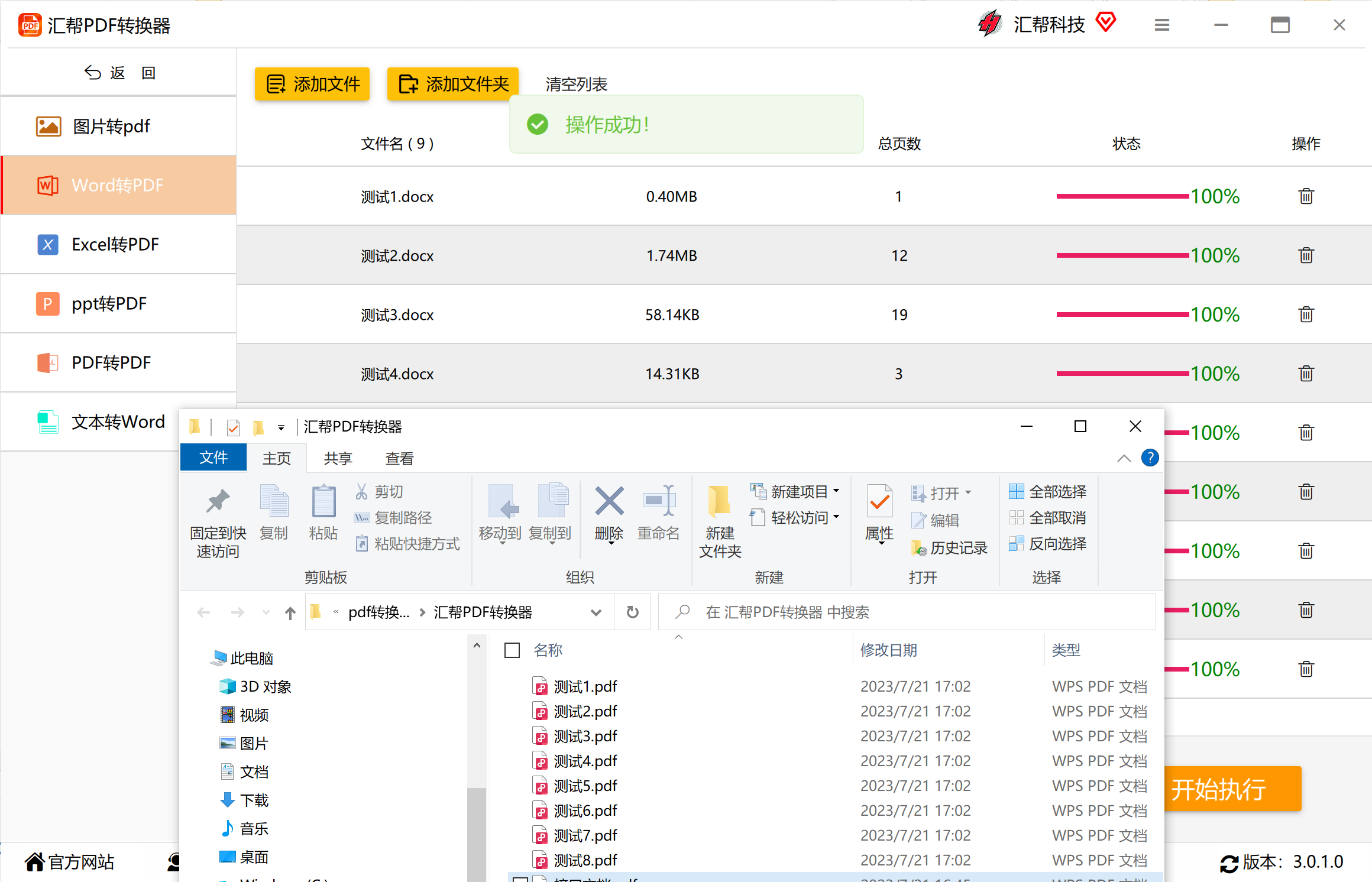
Task: Open the hamburger menu in the title bar
Action: tap(1161, 25)
